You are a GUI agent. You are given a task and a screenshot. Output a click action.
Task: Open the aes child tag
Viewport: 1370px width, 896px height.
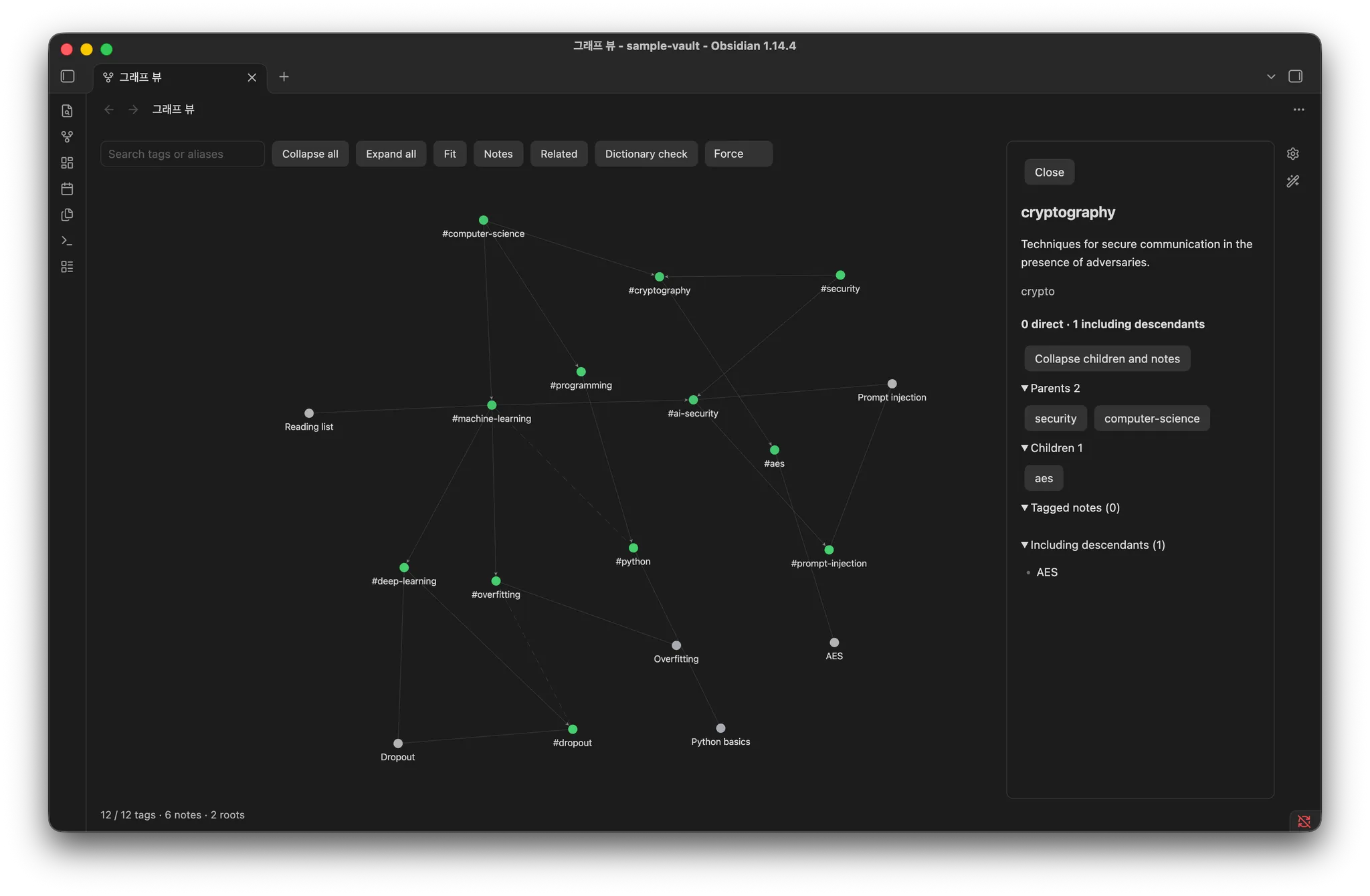click(x=1044, y=478)
